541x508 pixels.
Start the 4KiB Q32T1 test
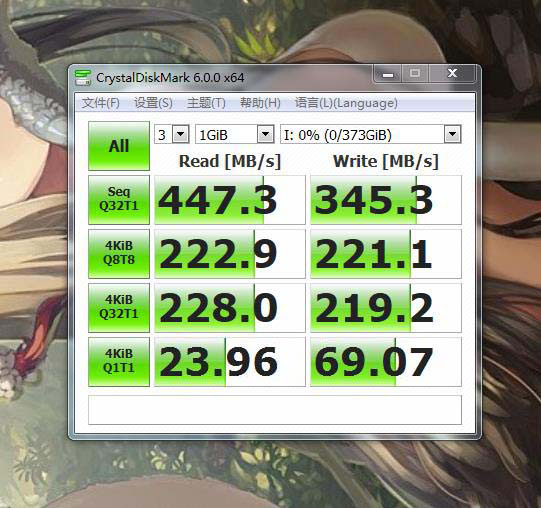[119, 308]
